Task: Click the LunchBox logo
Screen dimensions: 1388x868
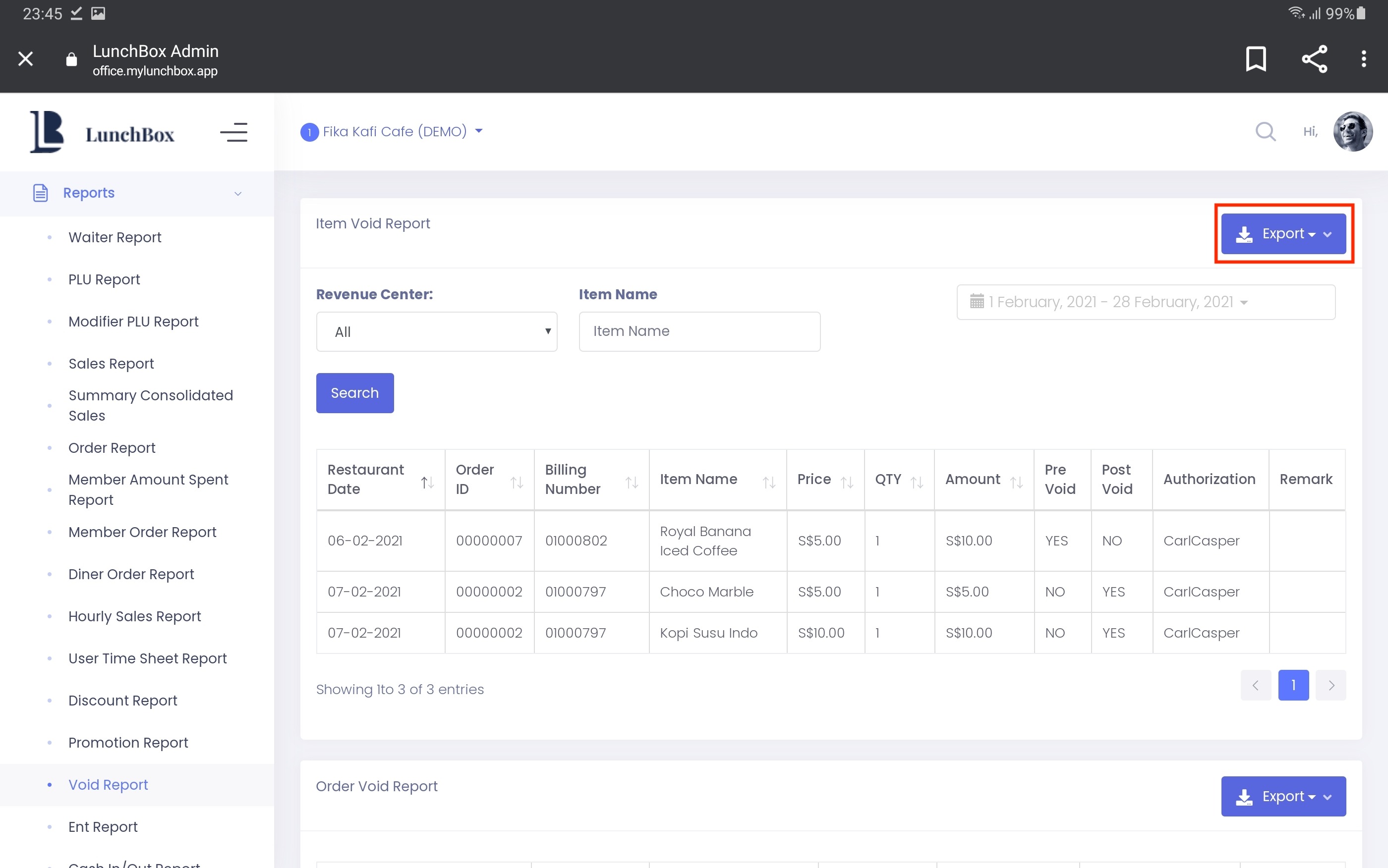Action: tap(102, 133)
